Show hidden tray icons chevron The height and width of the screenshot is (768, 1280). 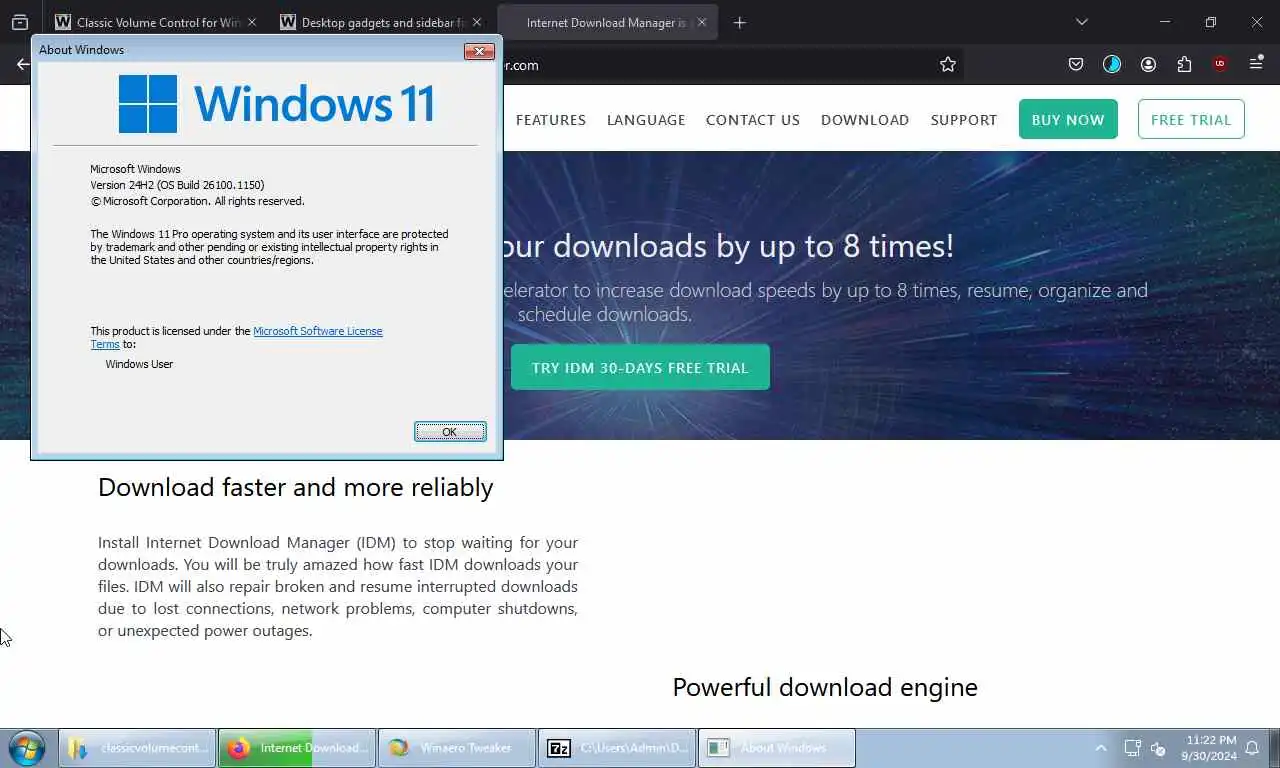coord(1101,748)
